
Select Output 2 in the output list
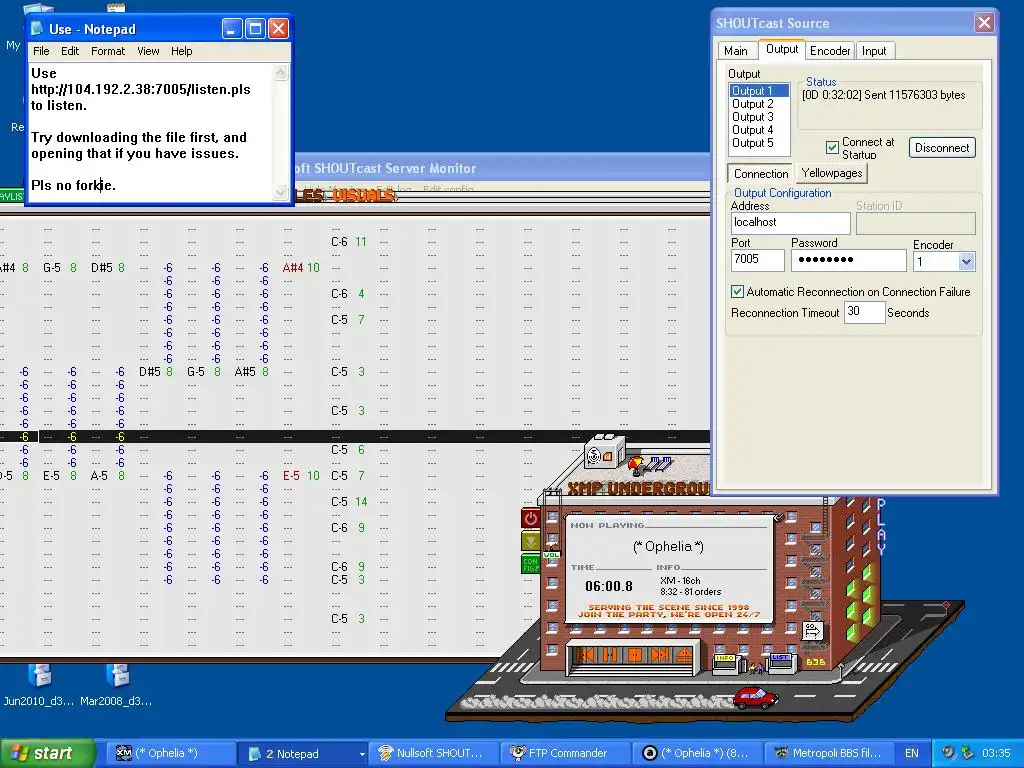click(759, 104)
